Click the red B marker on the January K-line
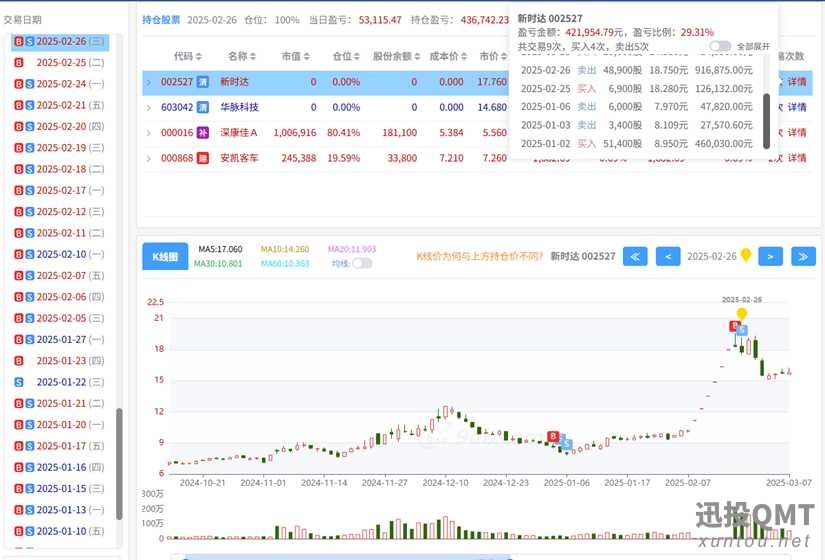This screenshot has height=560, width=825. point(553,436)
